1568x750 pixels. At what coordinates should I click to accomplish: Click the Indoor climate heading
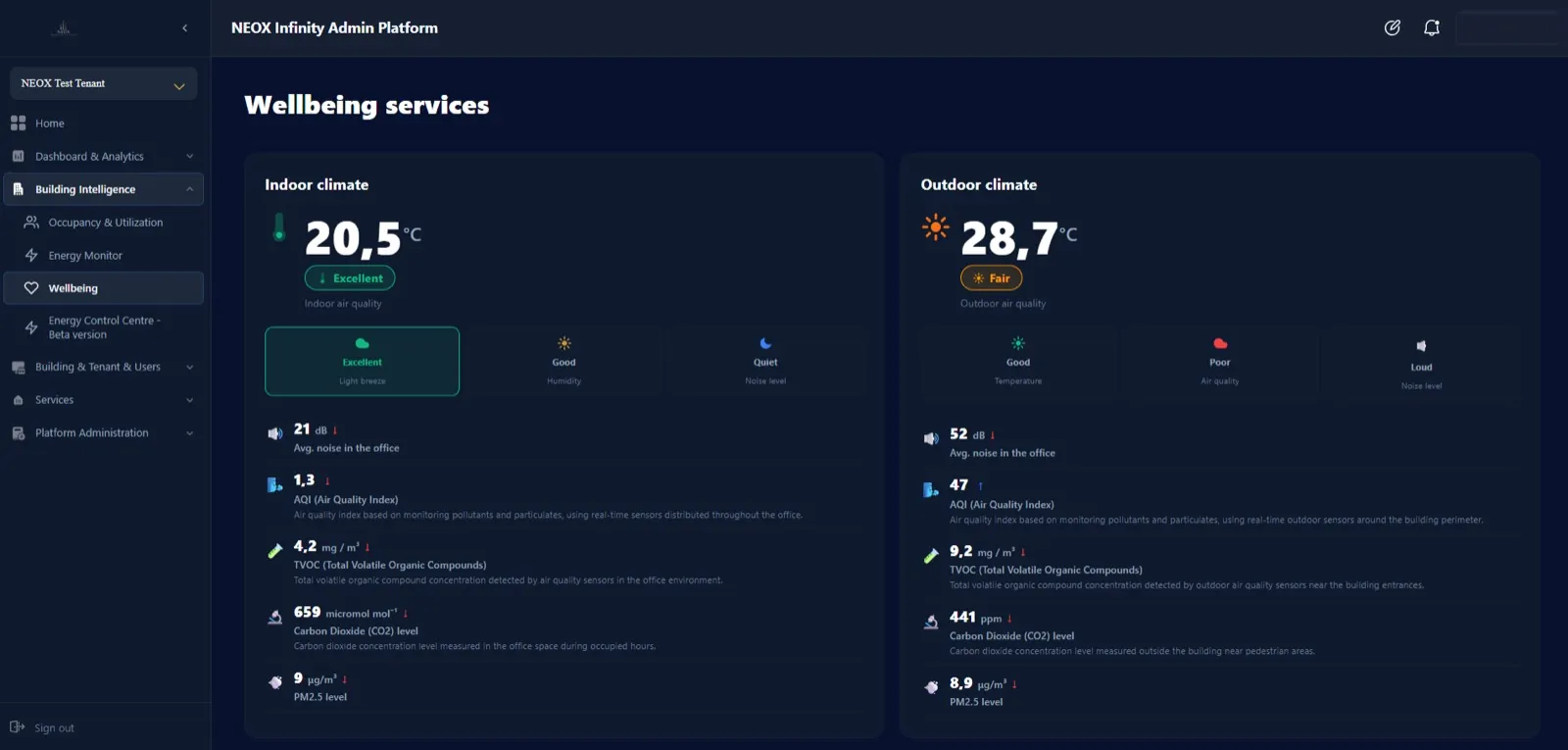pos(317,184)
